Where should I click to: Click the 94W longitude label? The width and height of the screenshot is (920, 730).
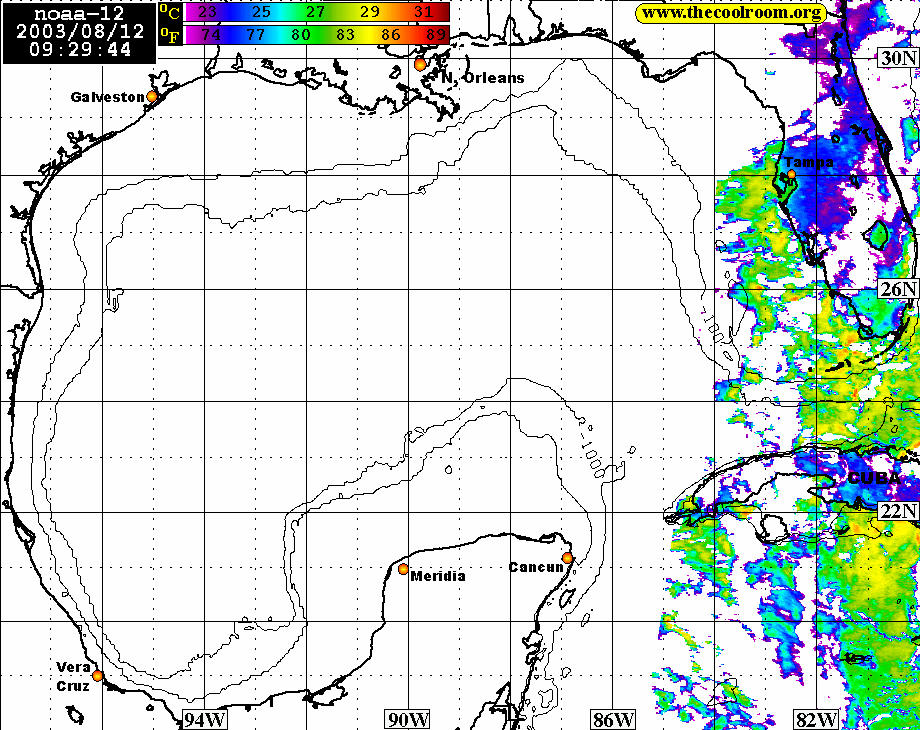click(x=205, y=719)
